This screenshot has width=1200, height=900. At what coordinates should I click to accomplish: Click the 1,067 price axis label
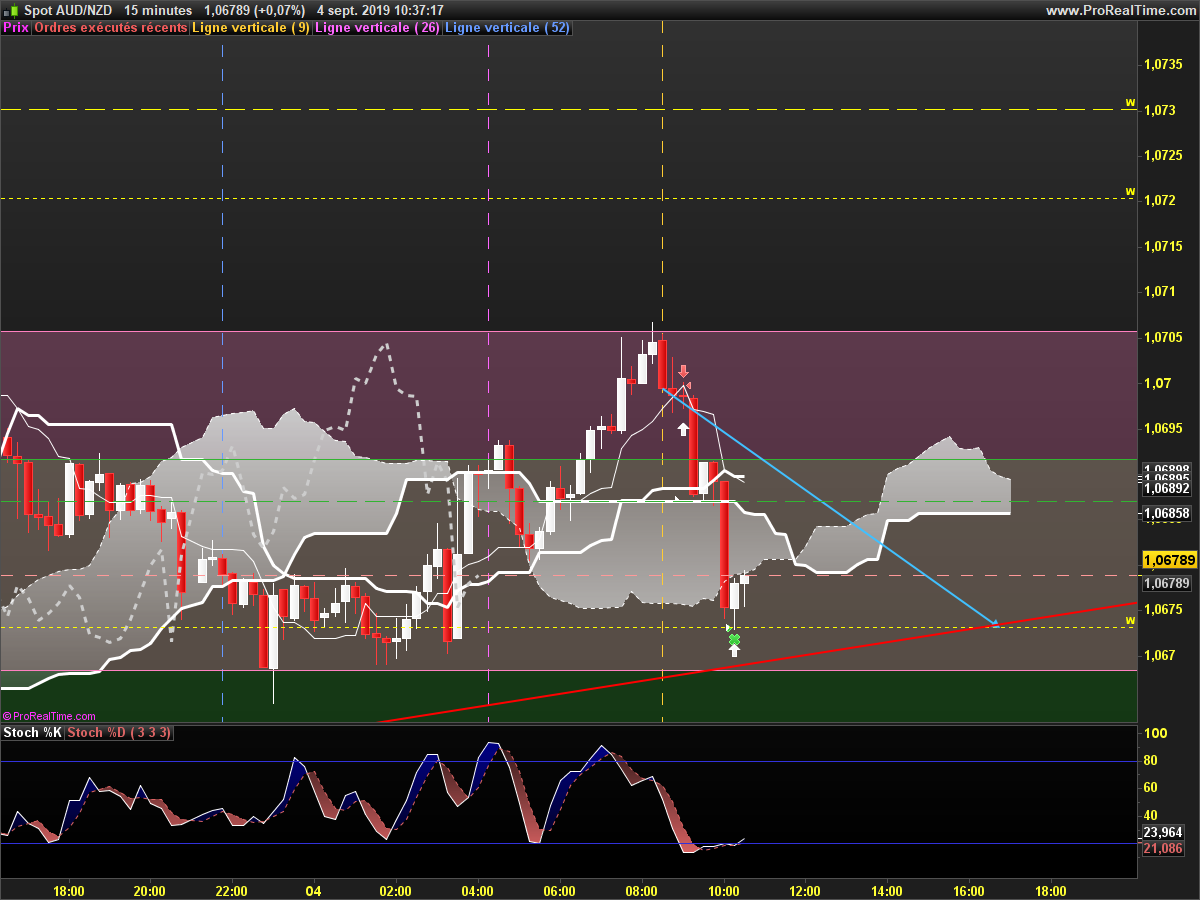coord(1160,656)
